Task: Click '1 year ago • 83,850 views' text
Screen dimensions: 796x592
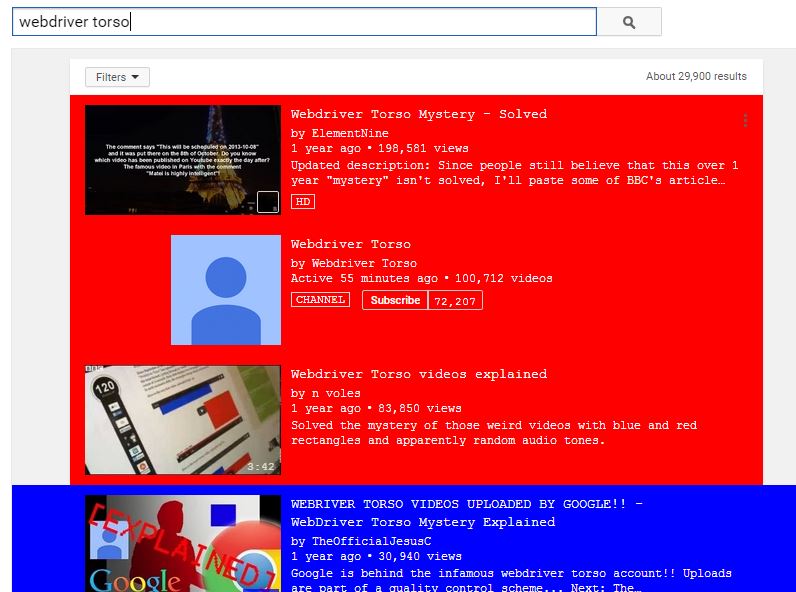Action: click(x=376, y=408)
